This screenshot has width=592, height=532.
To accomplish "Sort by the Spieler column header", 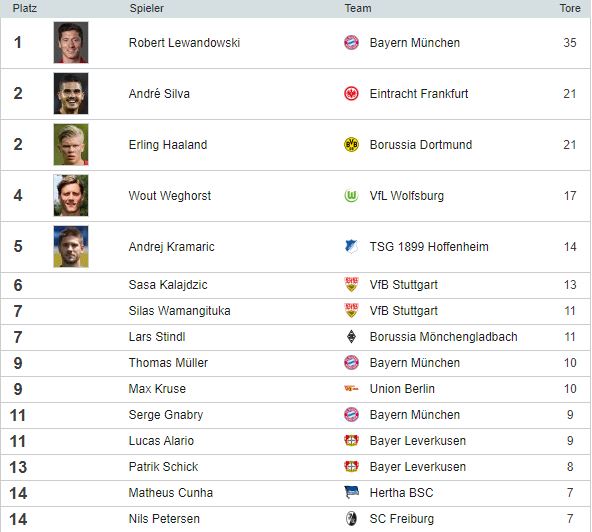I will [146, 8].
